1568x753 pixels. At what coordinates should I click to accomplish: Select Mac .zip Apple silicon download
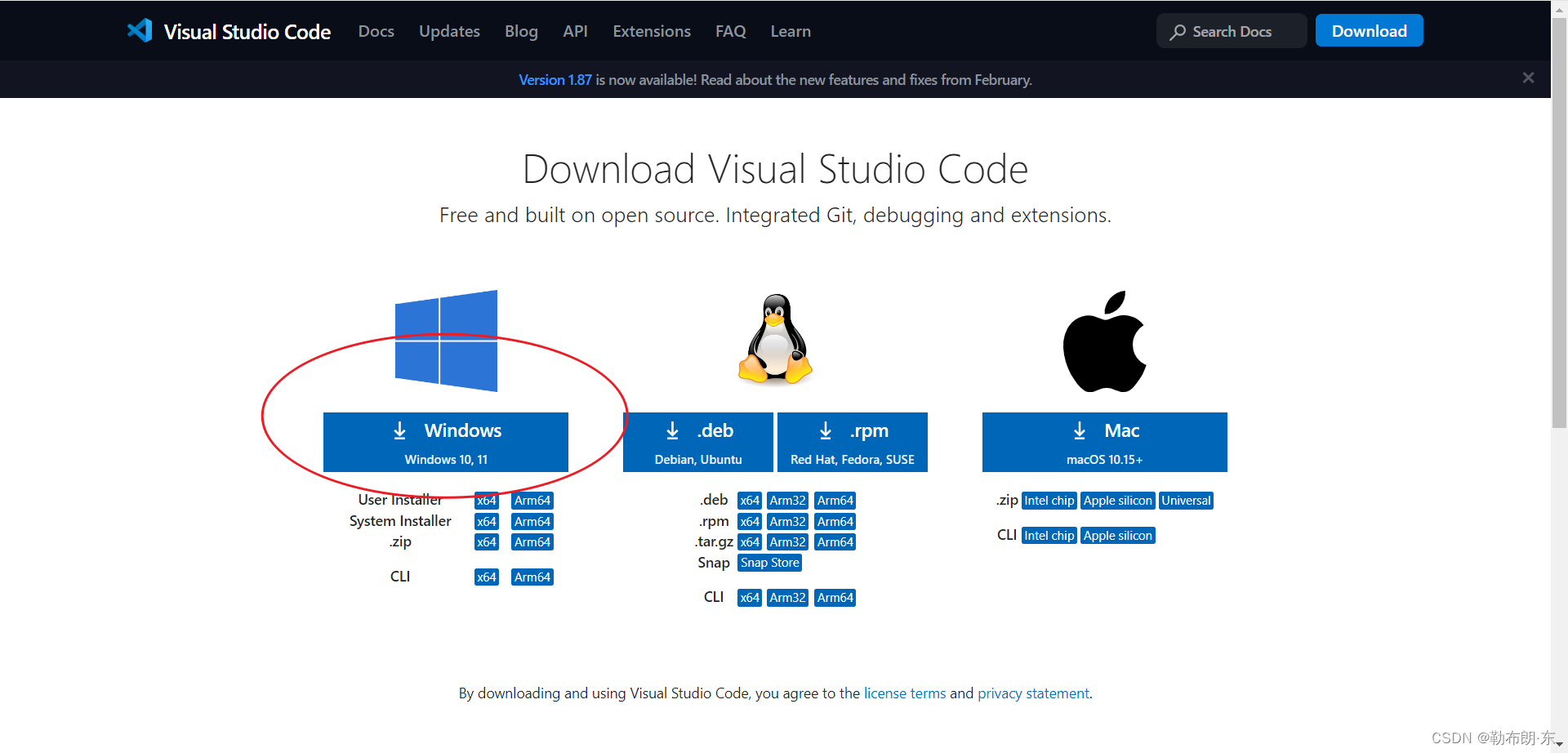(x=1118, y=501)
